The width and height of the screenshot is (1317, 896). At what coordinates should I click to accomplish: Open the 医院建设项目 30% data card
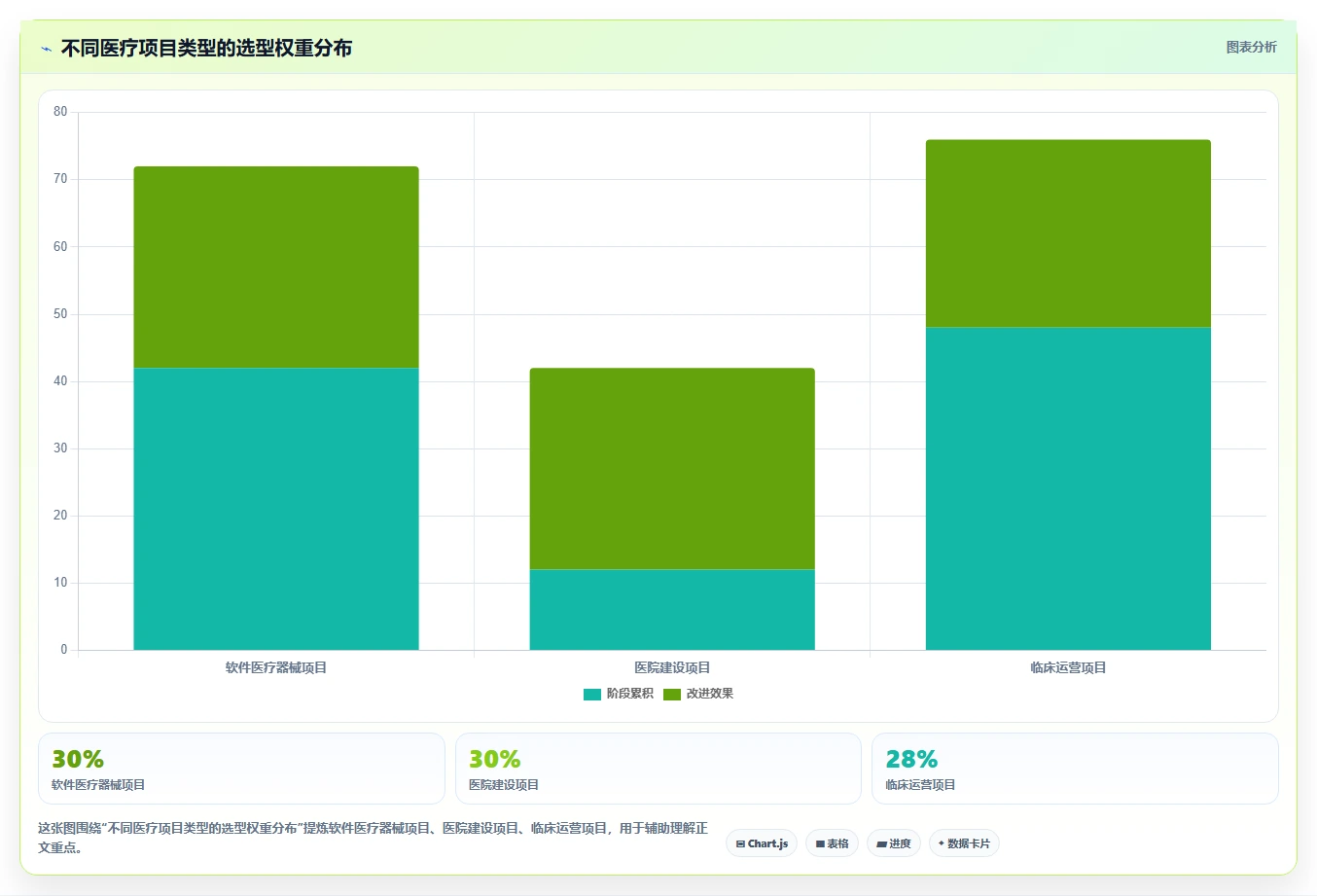tap(658, 769)
